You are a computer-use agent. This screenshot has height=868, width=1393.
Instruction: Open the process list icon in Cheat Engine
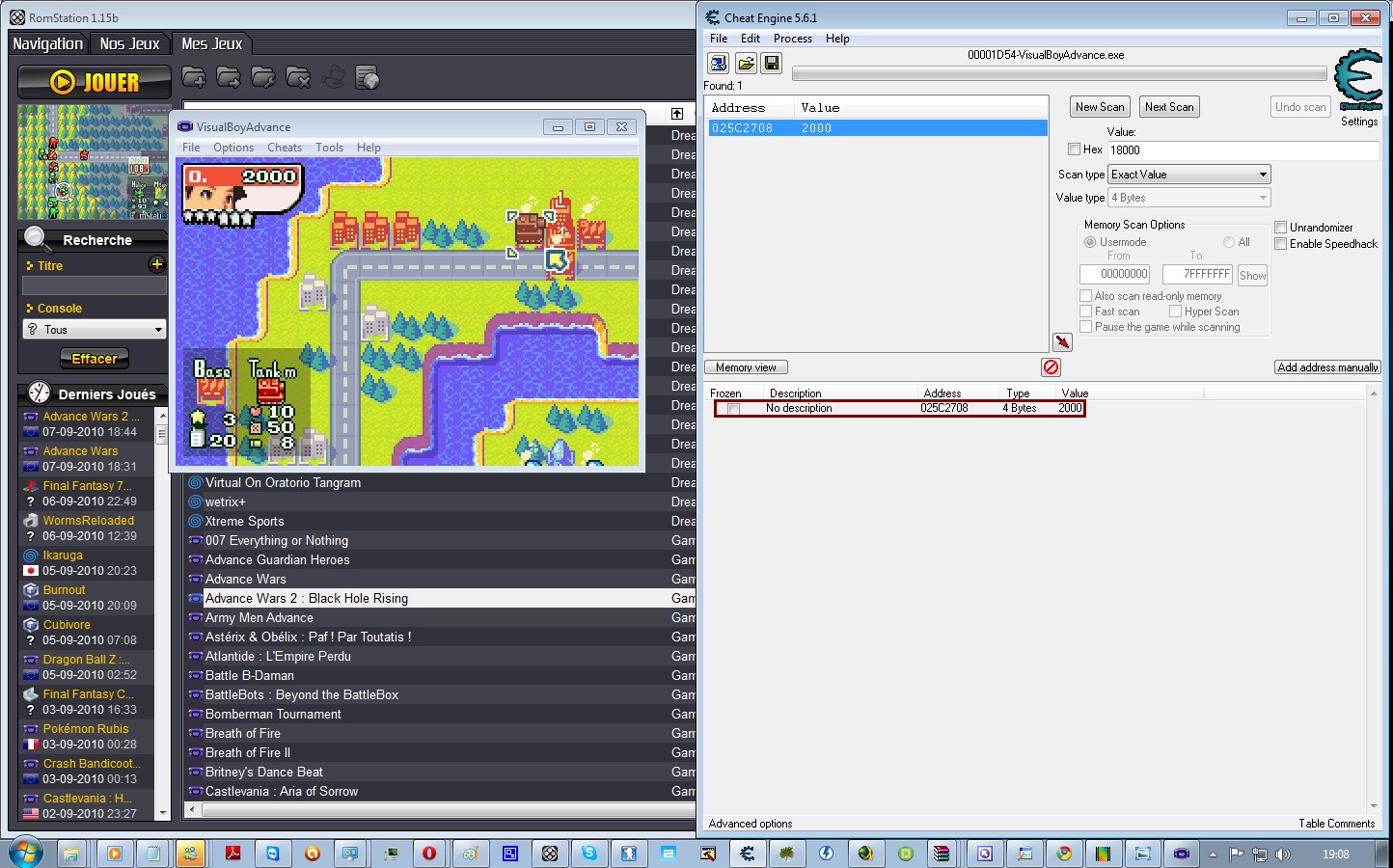[x=719, y=63]
